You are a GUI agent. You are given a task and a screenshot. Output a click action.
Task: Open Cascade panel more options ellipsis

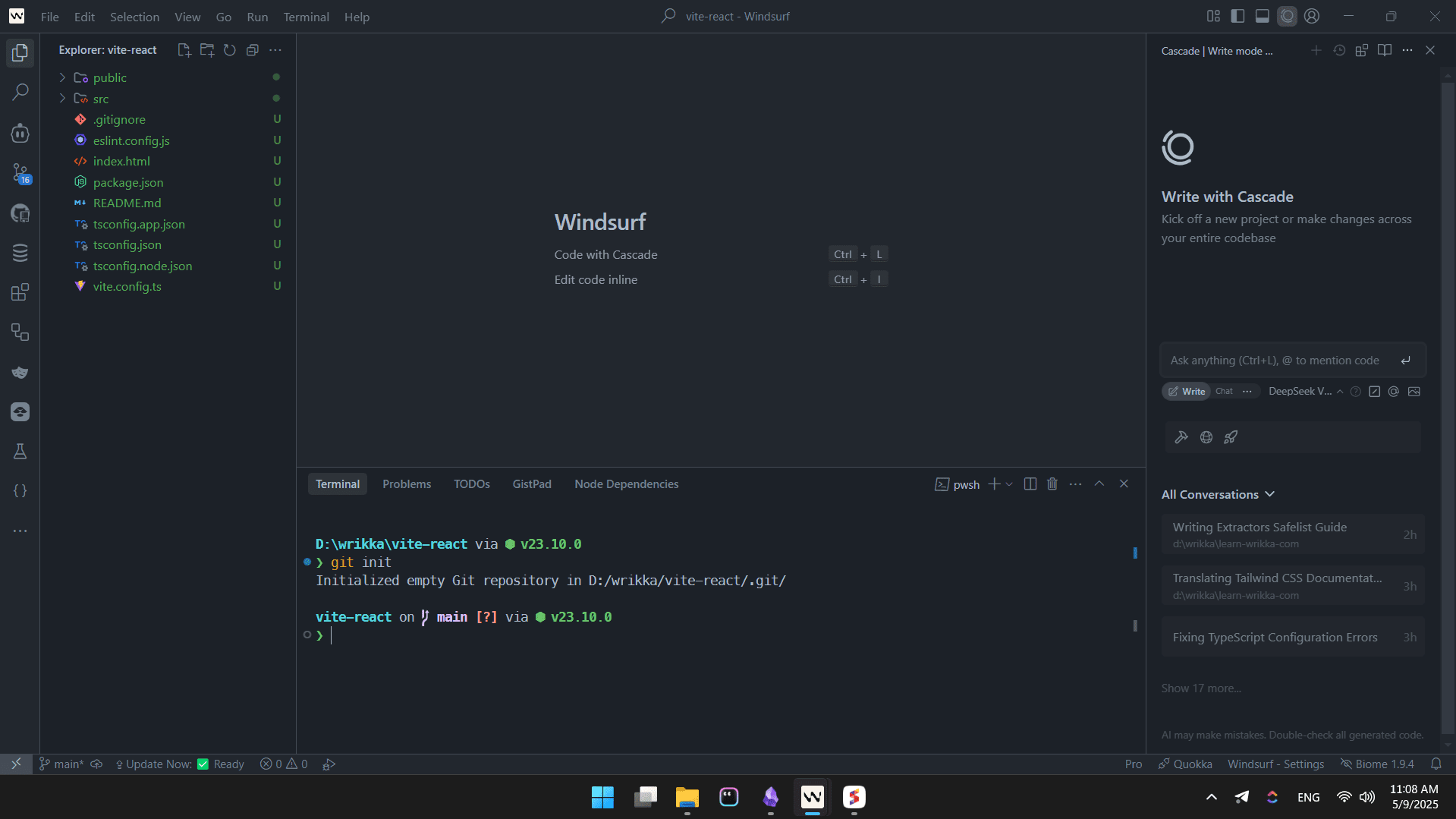pyautogui.click(x=1407, y=50)
